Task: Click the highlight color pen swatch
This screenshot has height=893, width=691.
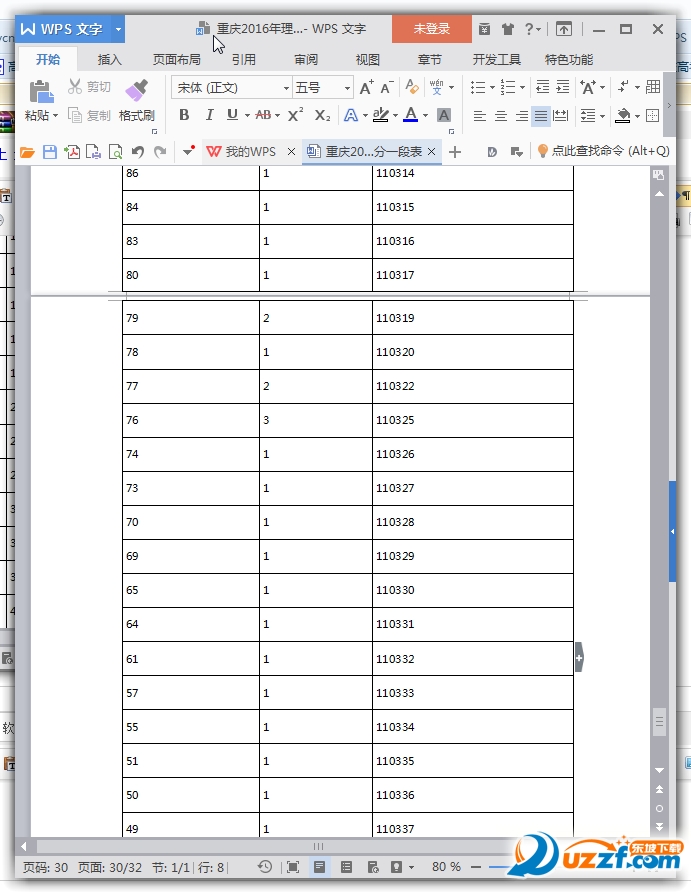Action: (x=381, y=115)
